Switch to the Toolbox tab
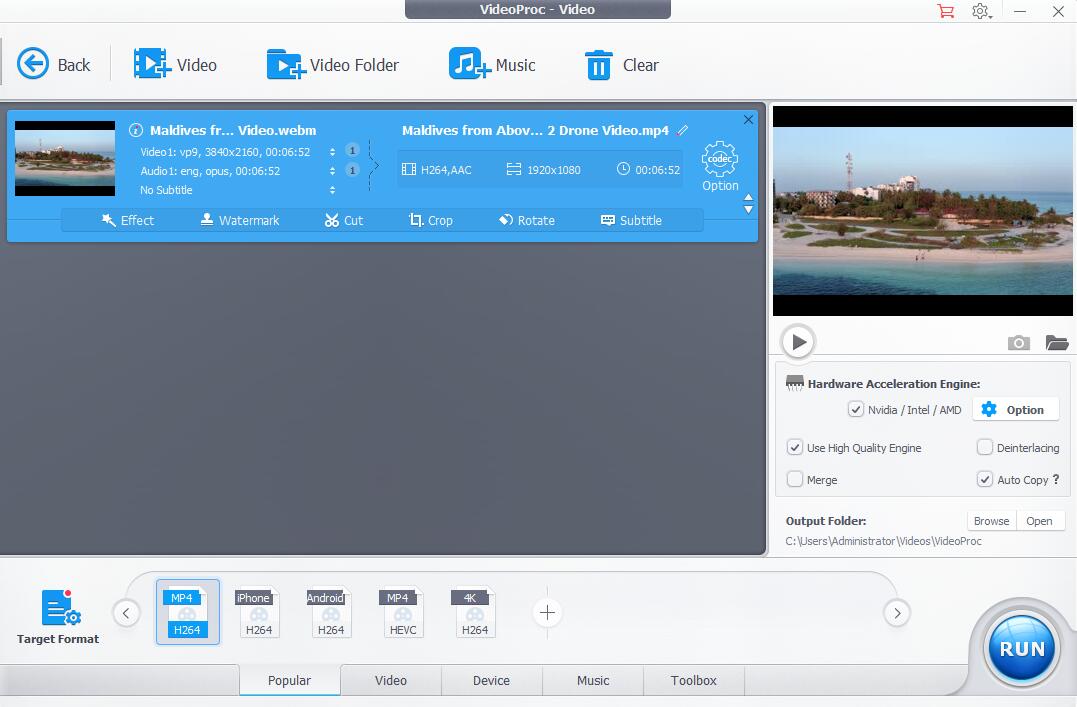1077x707 pixels. click(693, 680)
